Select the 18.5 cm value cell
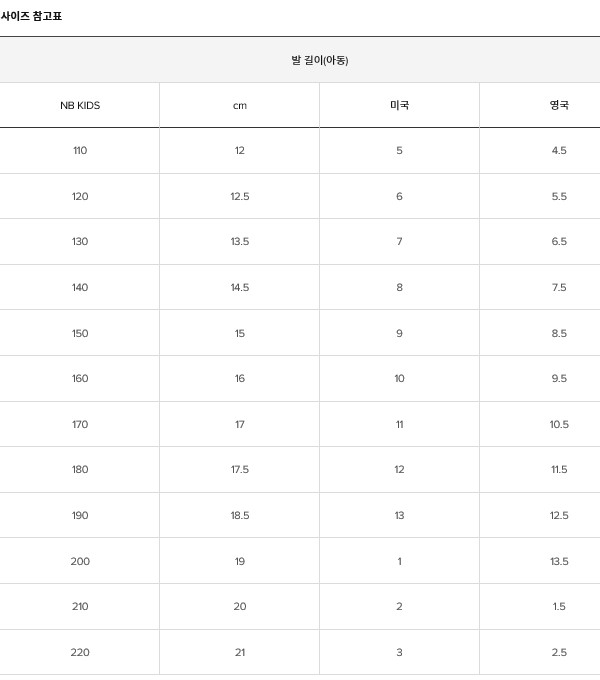 coord(239,515)
